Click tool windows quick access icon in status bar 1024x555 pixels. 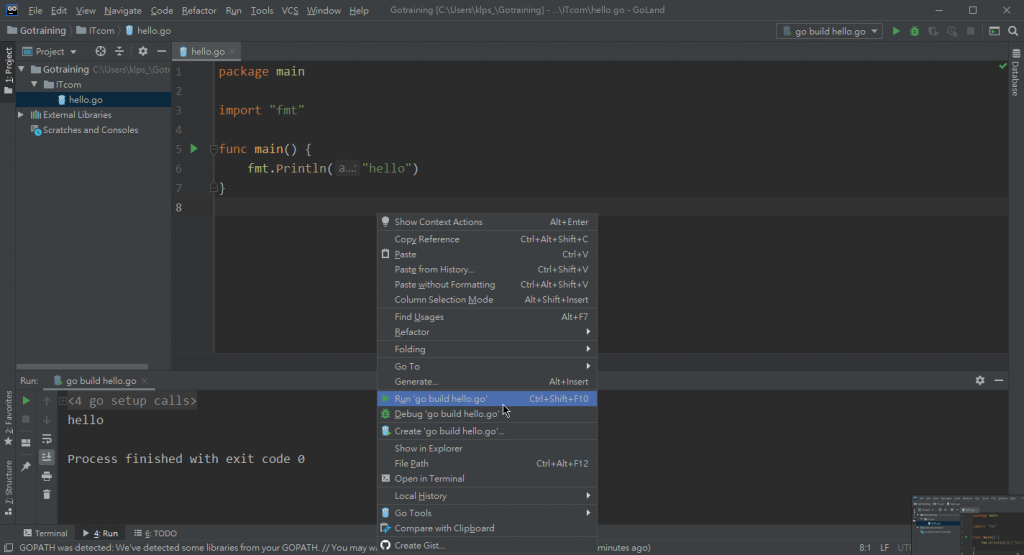pyautogui.click(x=8, y=548)
